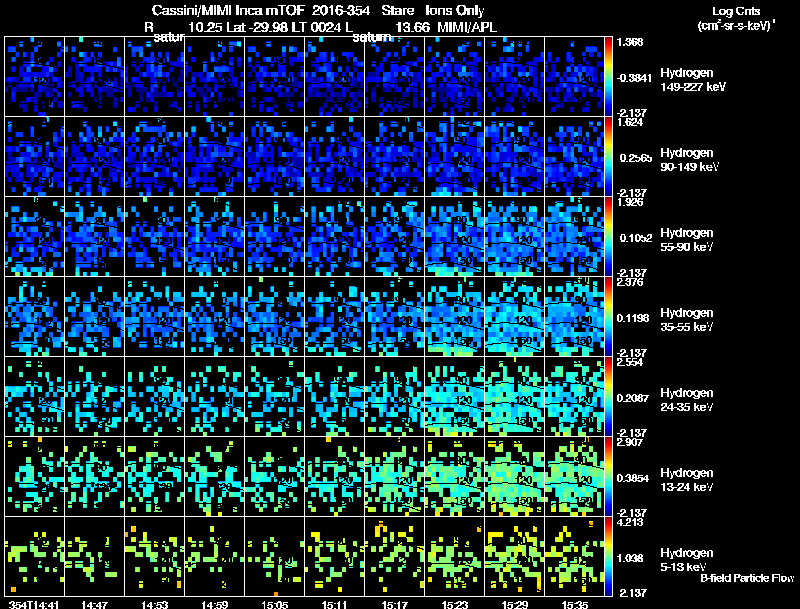Select the Hydrogen 5-13 keV panel at 15:17
This screenshot has width=800, height=609.
coord(394,557)
